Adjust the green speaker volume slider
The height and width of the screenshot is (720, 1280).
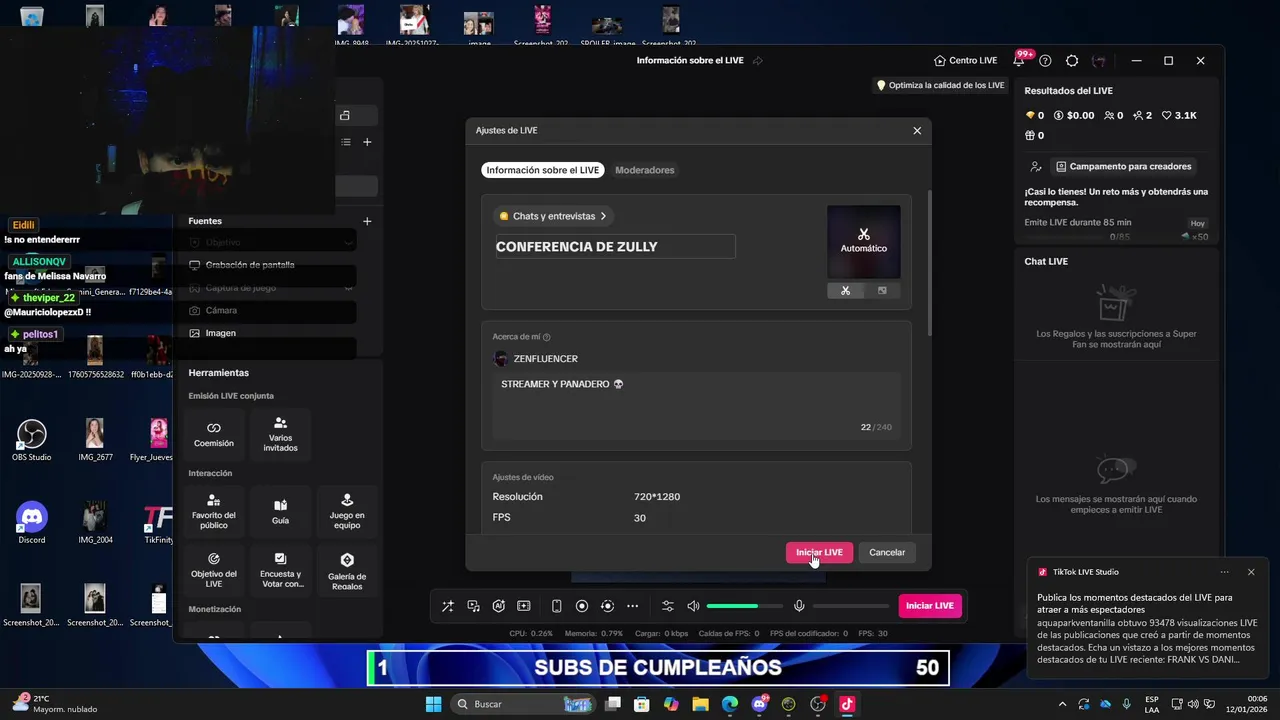tap(745, 606)
